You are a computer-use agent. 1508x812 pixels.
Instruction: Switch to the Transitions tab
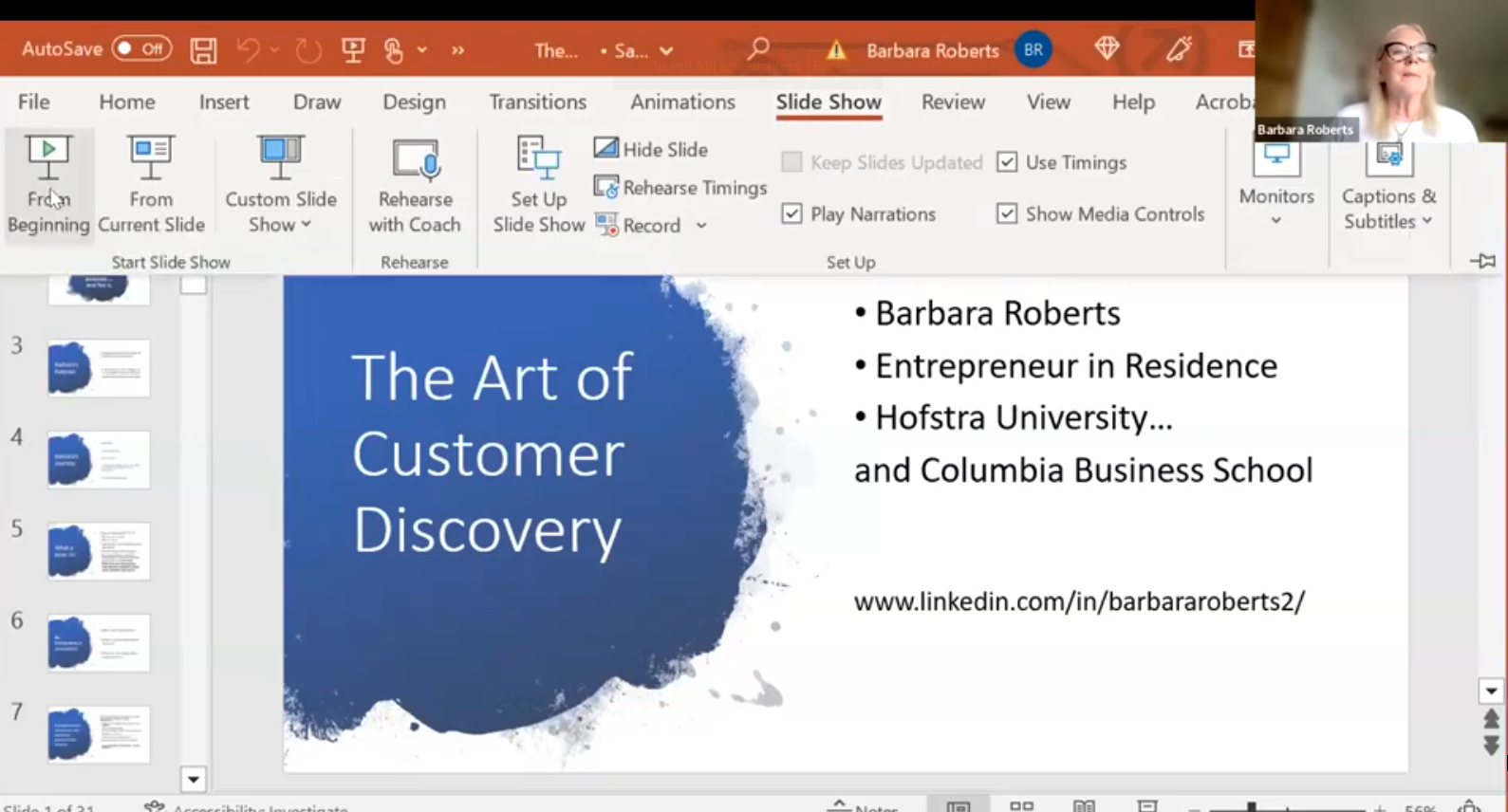(x=537, y=101)
